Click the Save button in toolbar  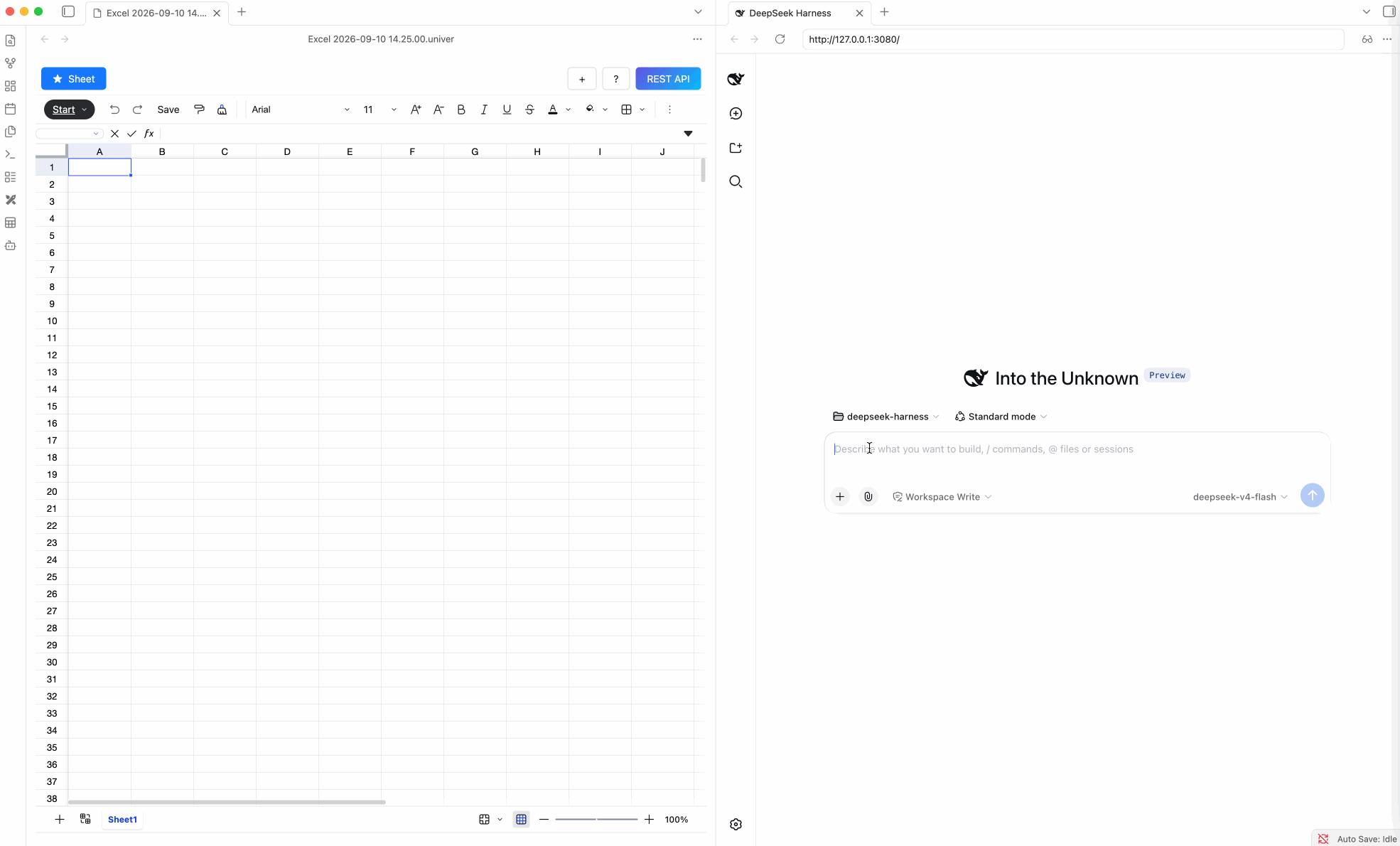click(x=168, y=109)
